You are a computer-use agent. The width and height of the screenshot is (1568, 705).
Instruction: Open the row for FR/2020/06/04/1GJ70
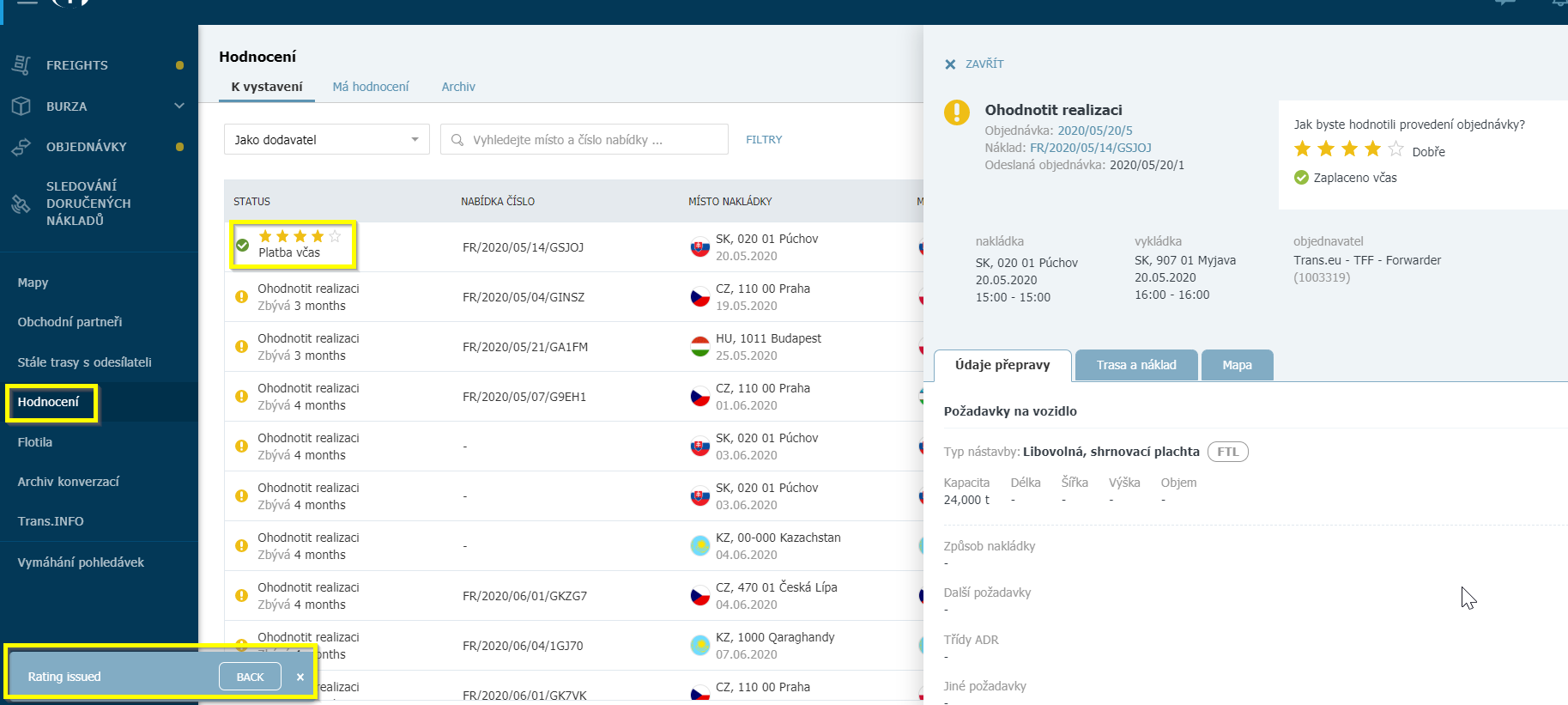click(573, 646)
